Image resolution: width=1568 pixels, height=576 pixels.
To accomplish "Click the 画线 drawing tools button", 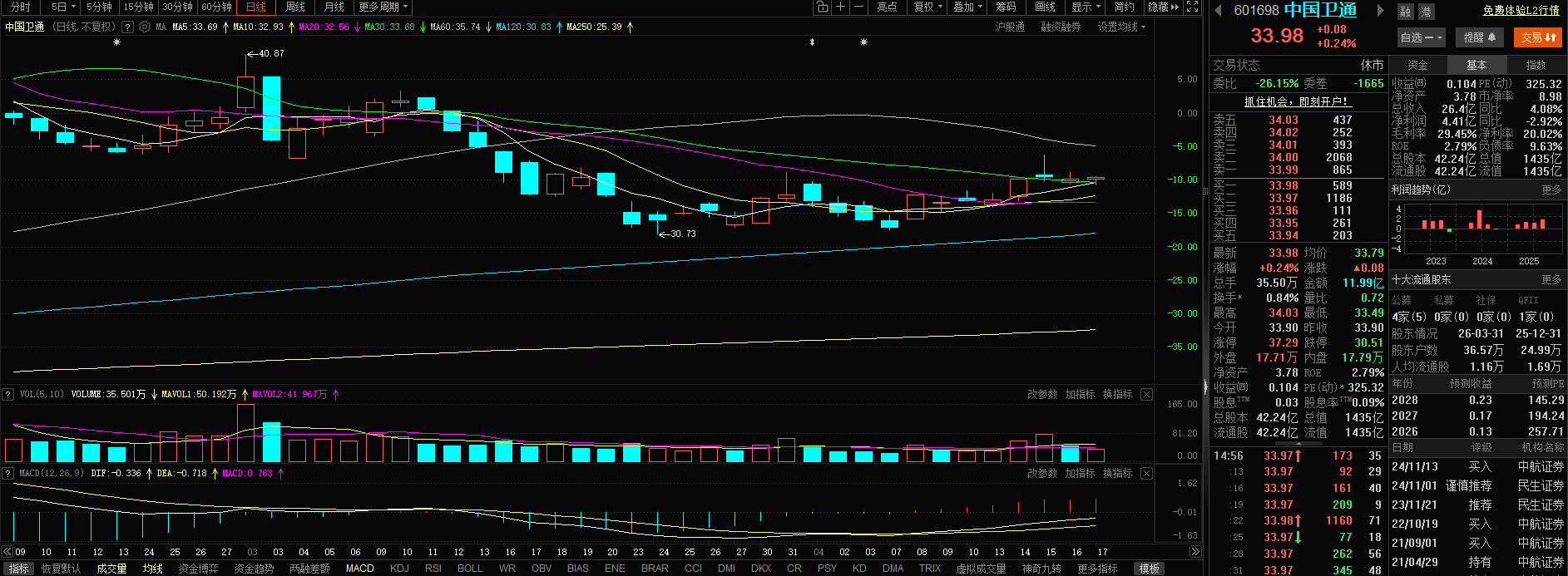I will click(x=1046, y=7).
